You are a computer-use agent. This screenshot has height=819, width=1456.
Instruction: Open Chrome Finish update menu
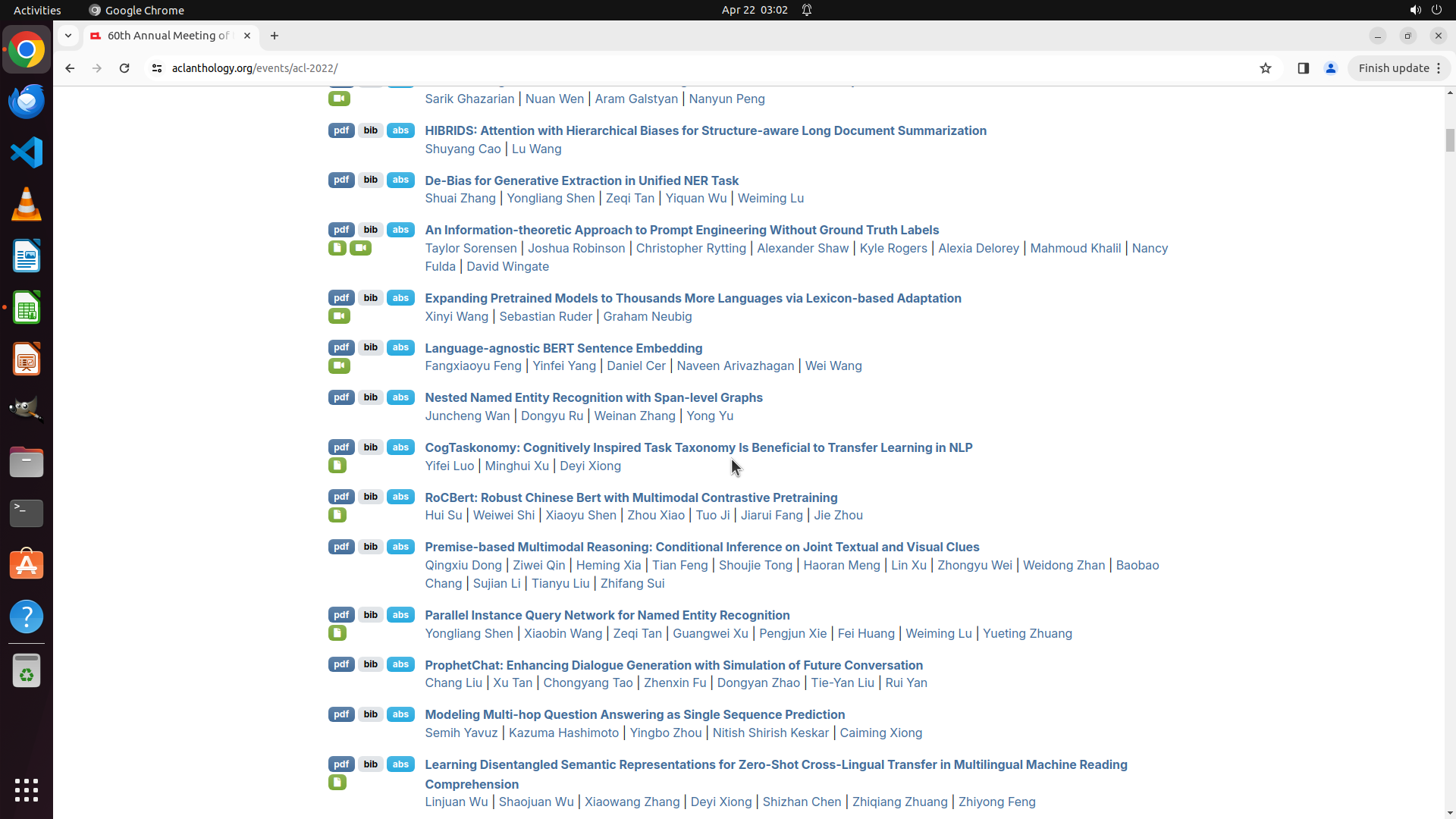click(x=1399, y=68)
